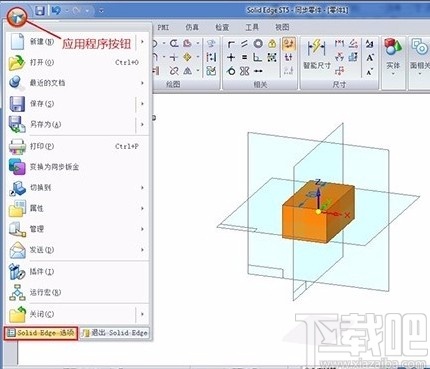Switch to the 视图 view tab
The image size is (430, 369).
coord(282,27)
